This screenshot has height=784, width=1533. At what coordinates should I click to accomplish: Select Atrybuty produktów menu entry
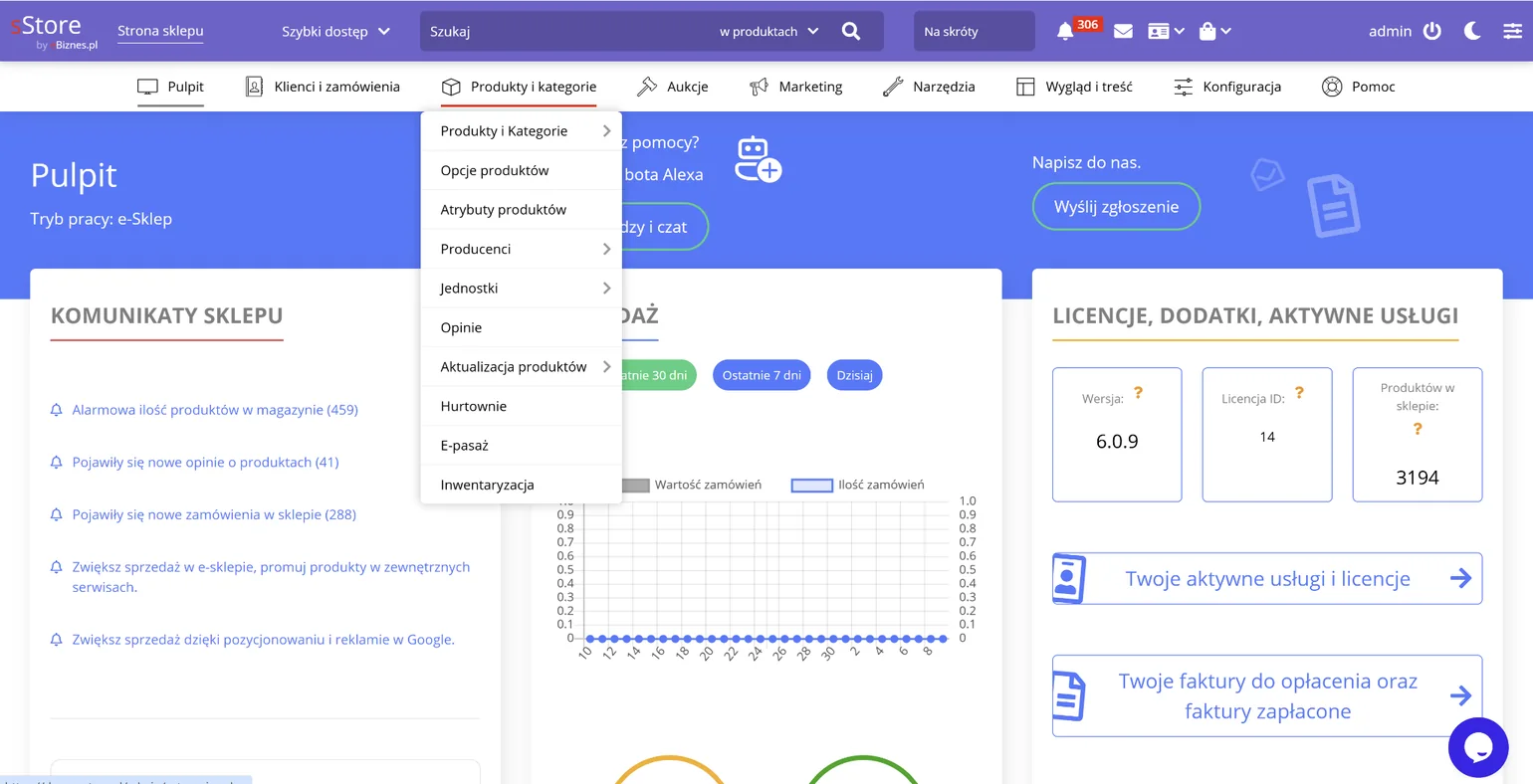(x=522, y=210)
